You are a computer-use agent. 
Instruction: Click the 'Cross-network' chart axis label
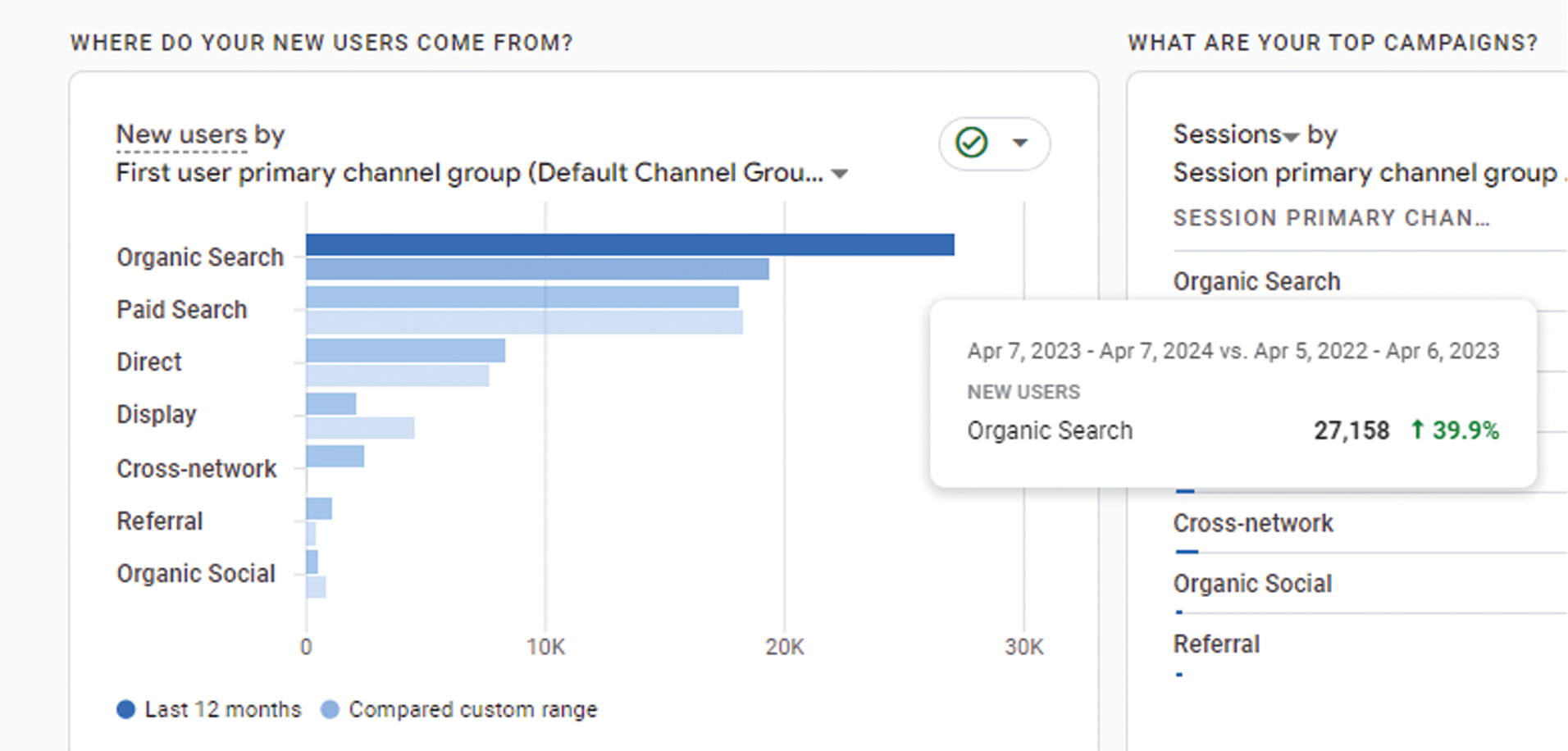pyautogui.click(x=197, y=469)
